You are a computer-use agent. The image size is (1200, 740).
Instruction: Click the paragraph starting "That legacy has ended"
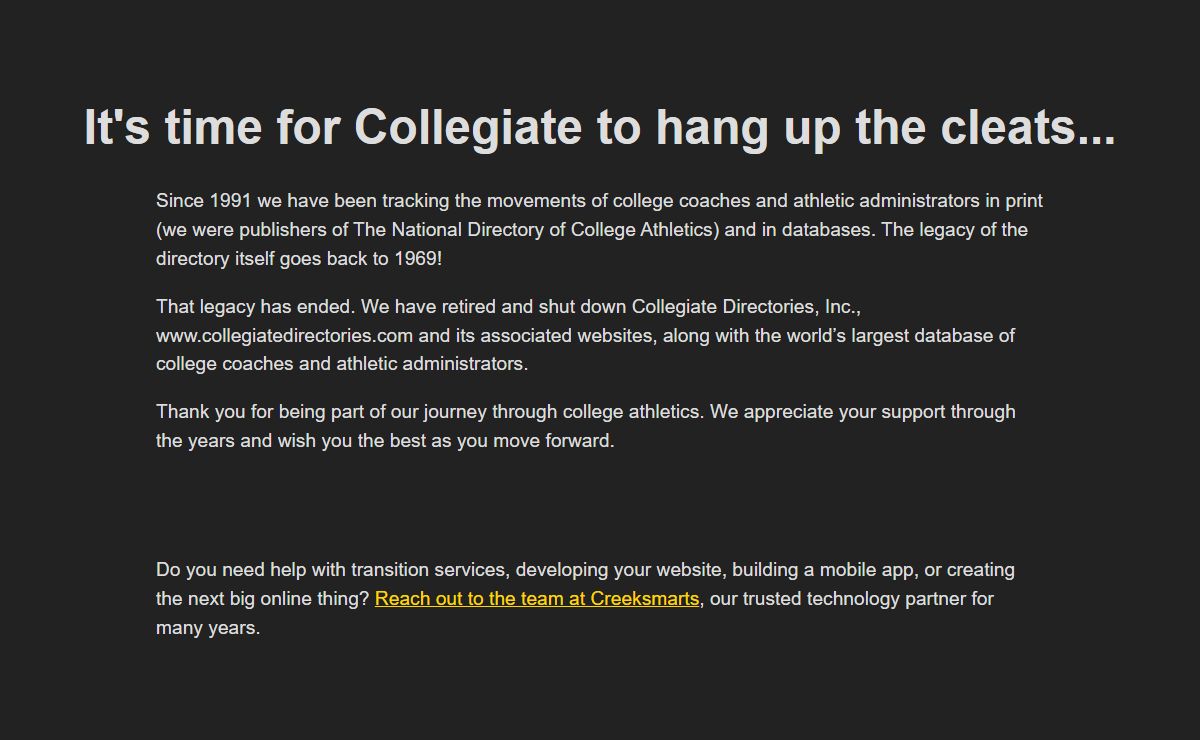click(x=586, y=335)
